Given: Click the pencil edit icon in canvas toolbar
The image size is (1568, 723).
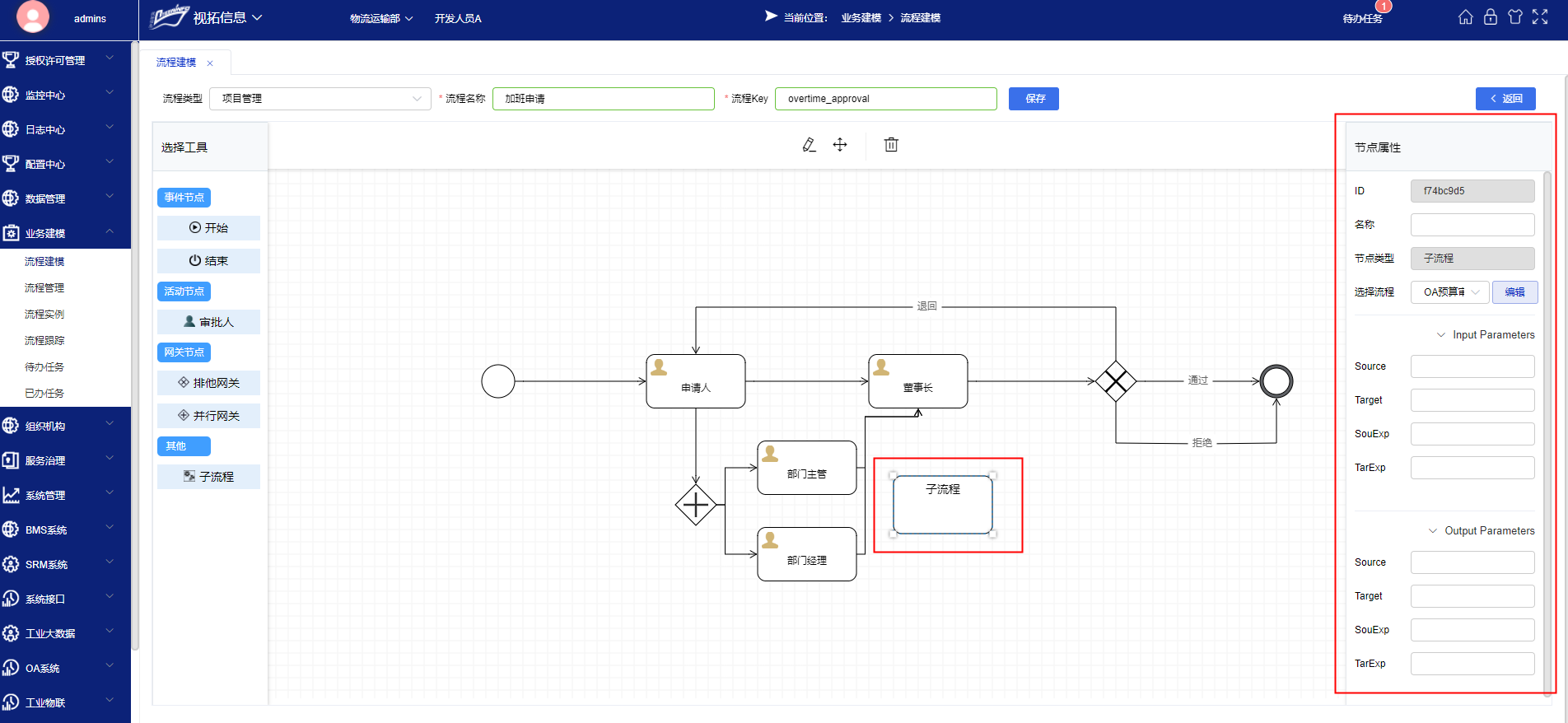Looking at the screenshot, I should pyautogui.click(x=809, y=145).
